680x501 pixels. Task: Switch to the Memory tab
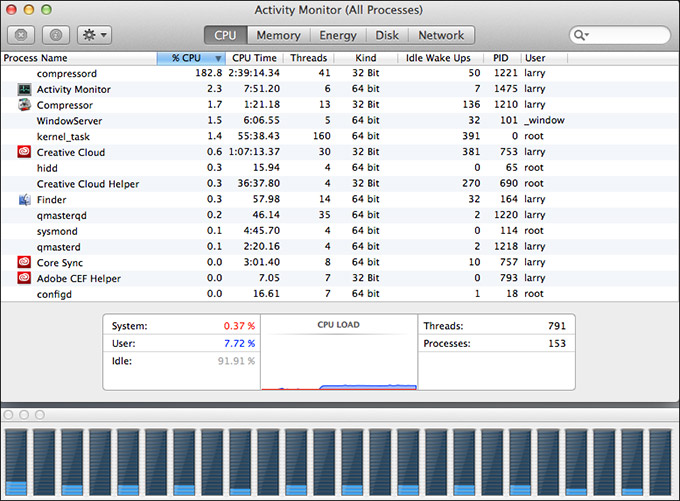click(x=278, y=35)
